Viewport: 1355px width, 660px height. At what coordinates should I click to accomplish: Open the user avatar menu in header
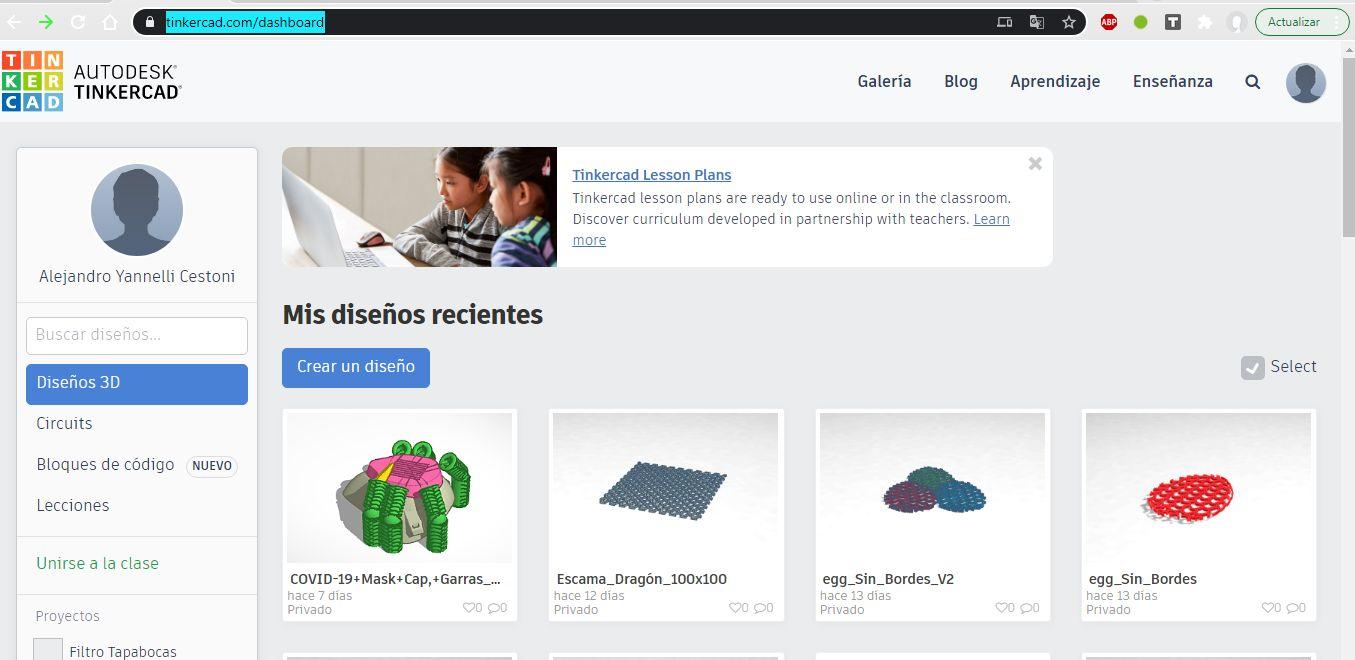tap(1305, 83)
